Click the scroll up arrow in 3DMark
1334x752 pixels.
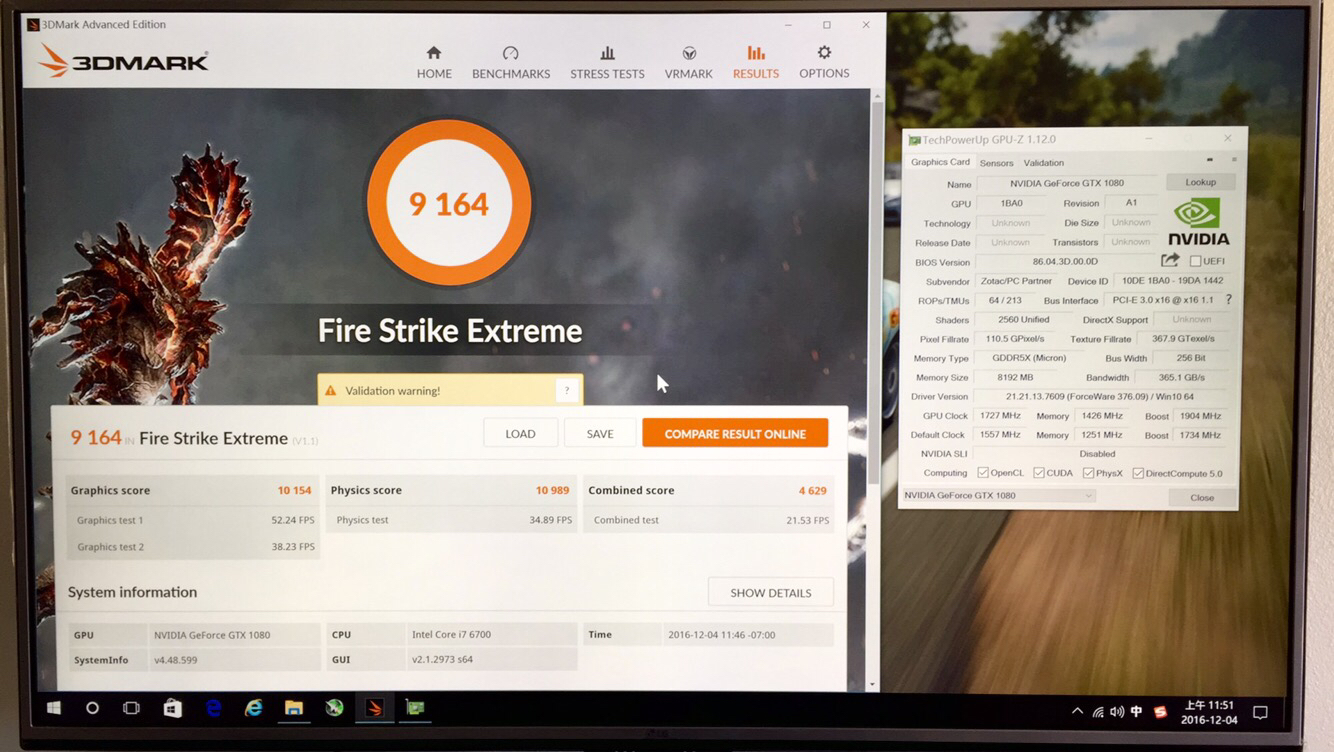877,96
